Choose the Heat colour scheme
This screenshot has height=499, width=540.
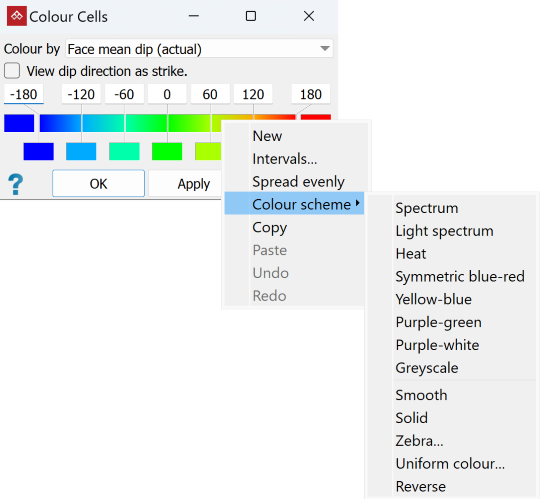411,254
